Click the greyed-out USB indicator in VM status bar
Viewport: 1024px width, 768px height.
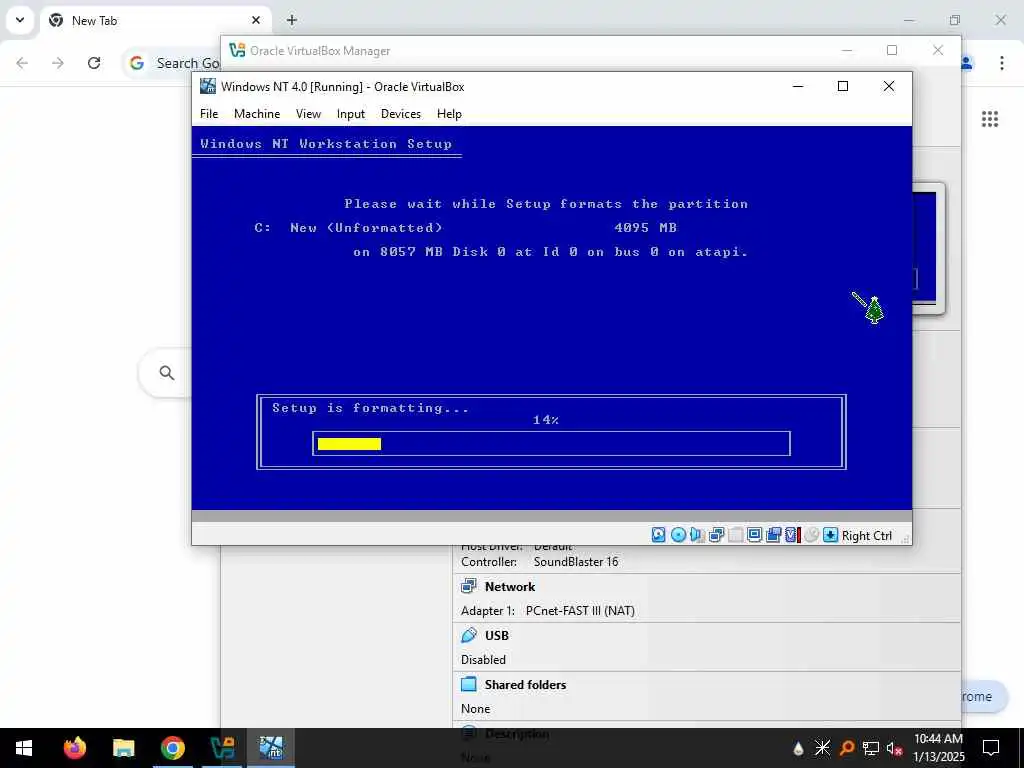pyautogui.click(x=735, y=535)
